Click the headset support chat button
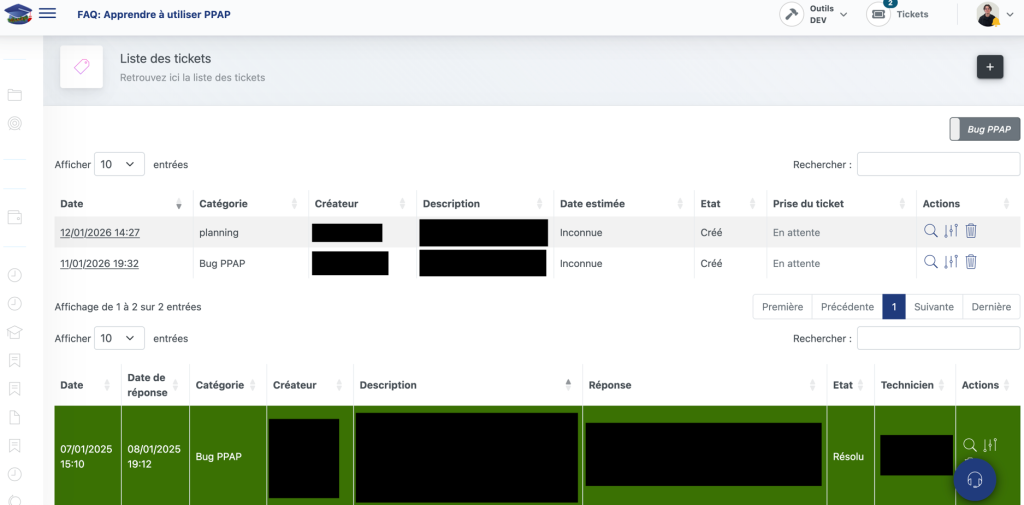 tap(974, 480)
